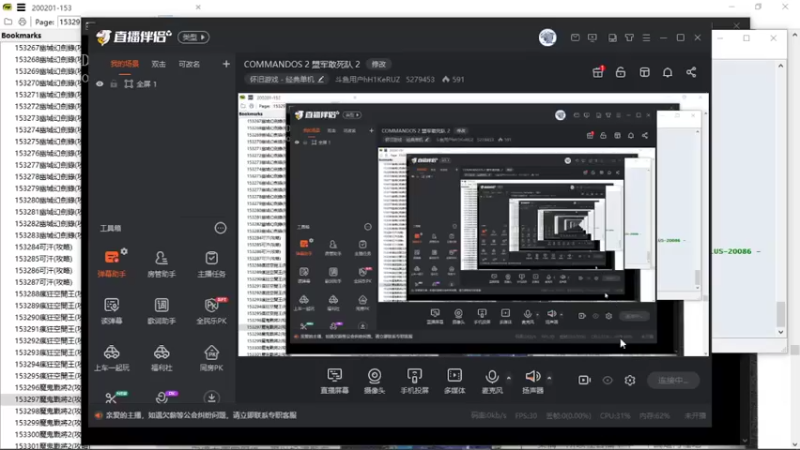Open the notification bell
The height and width of the screenshot is (450, 800).
click(x=667, y=72)
